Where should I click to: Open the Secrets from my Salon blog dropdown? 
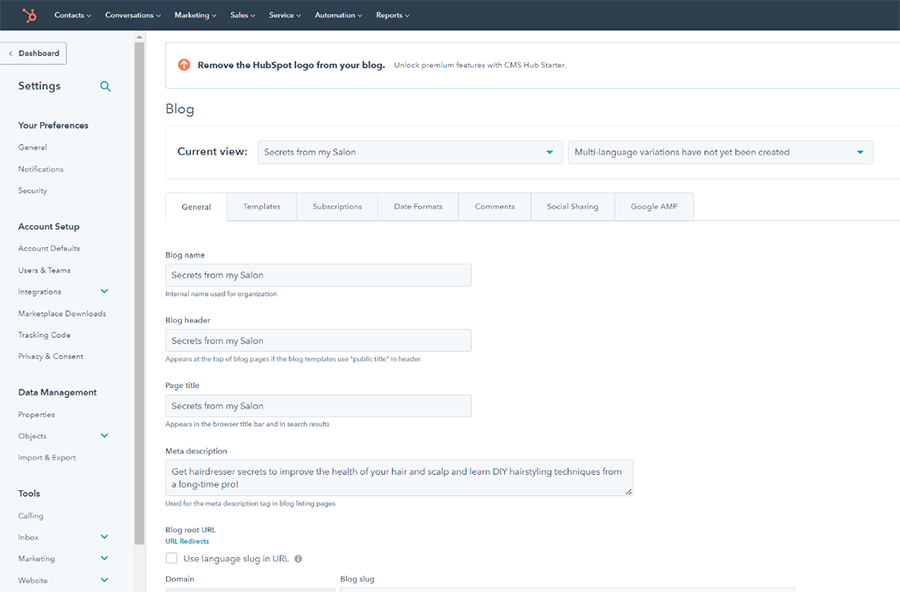410,152
